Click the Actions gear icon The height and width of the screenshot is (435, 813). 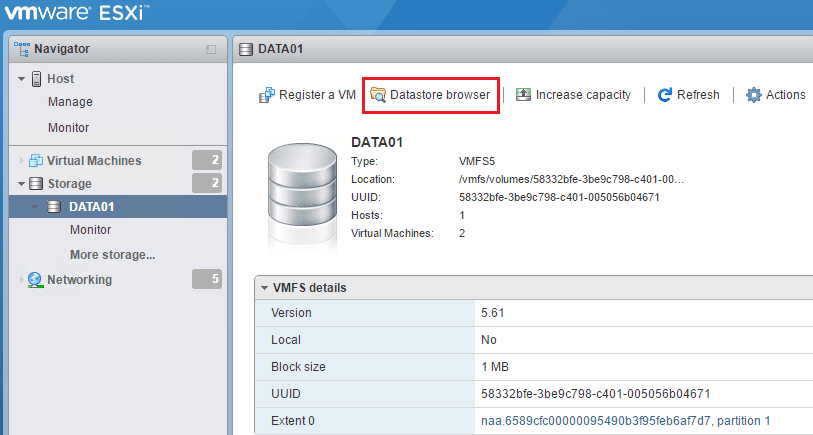pos(753,95)
